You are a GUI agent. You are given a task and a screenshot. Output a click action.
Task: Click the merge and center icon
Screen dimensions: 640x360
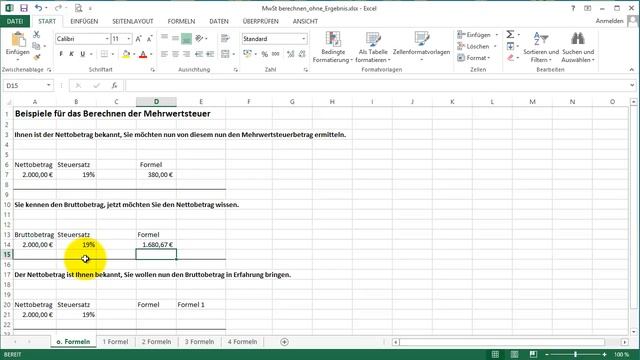pos(225,54)
